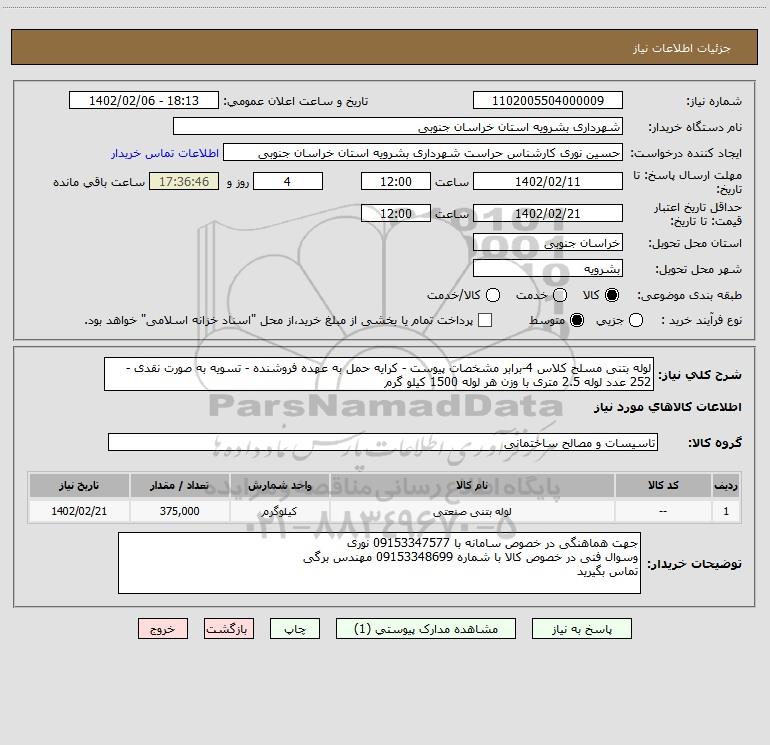Select the کالا radio button
The height and width of the screenshot is (745, 770).
612,295
